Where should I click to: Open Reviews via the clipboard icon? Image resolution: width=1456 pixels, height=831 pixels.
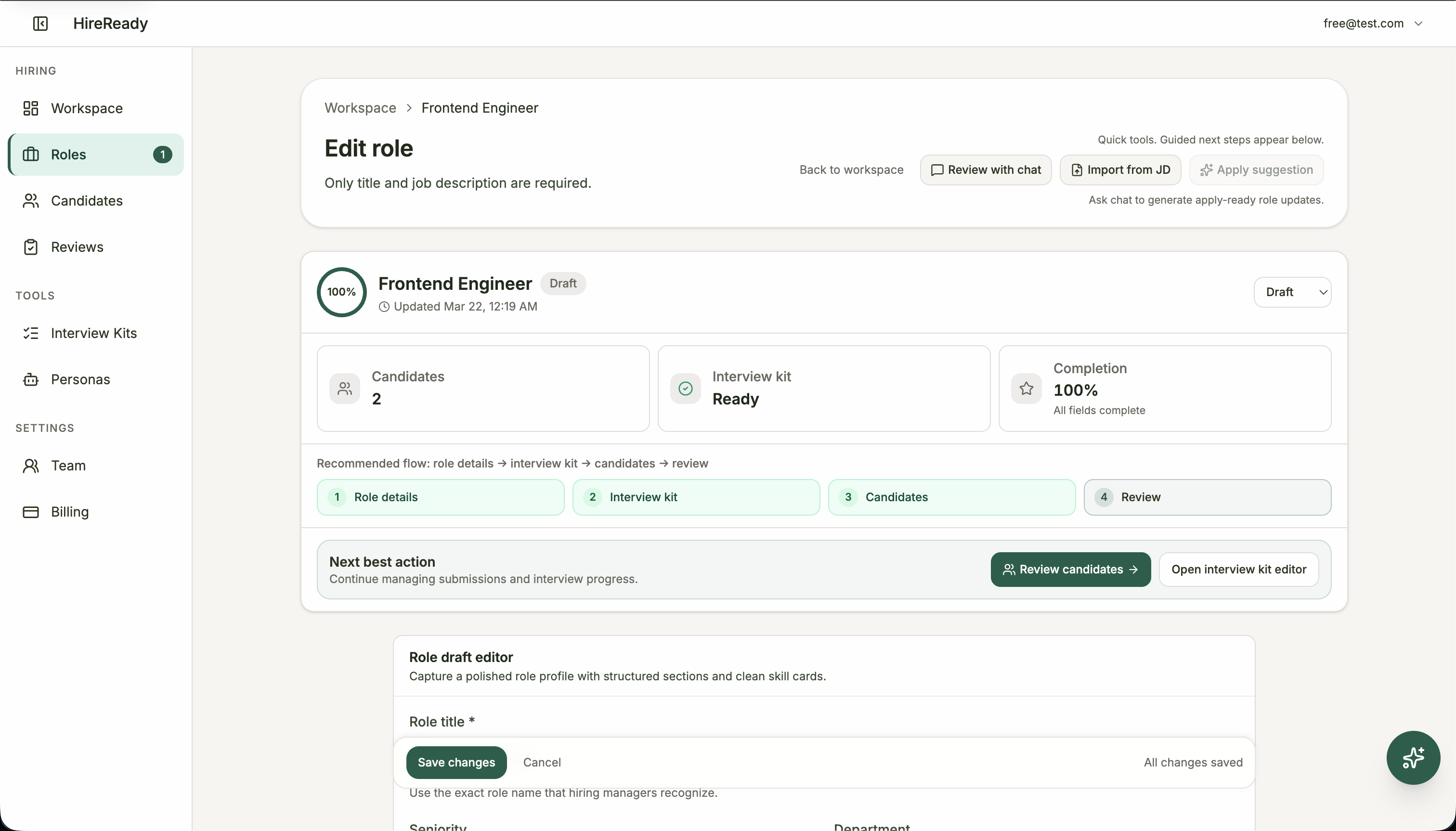31,247
